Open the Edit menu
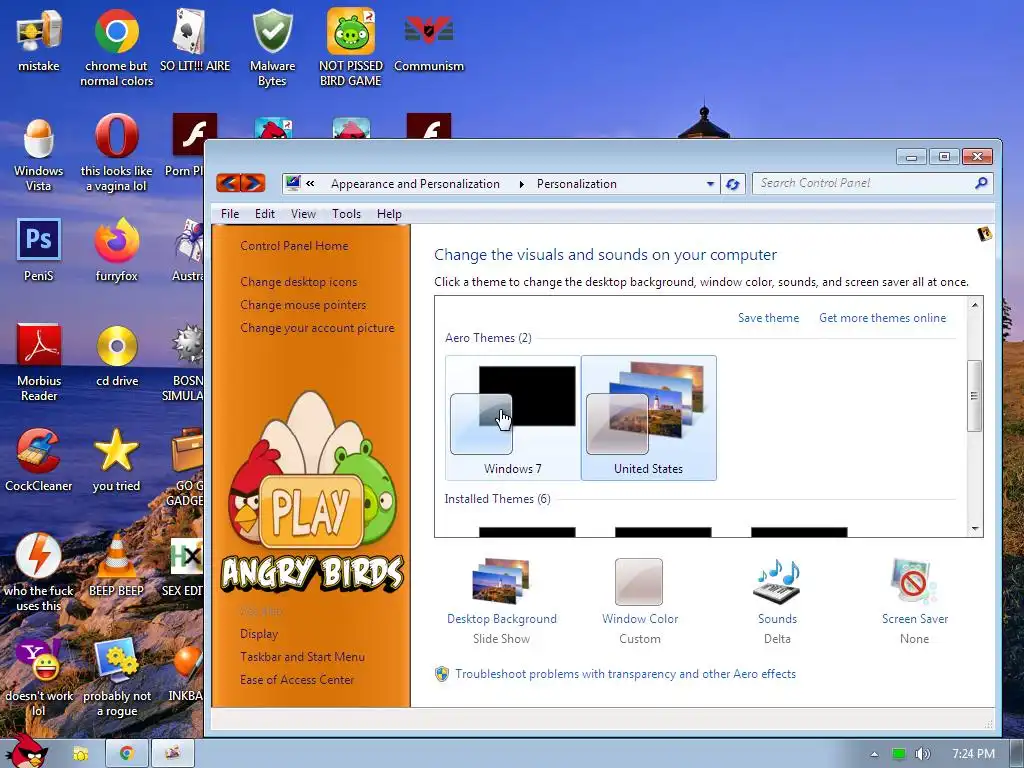Image resolution: width=1024 pixels, height=768 pixels. 264,214
